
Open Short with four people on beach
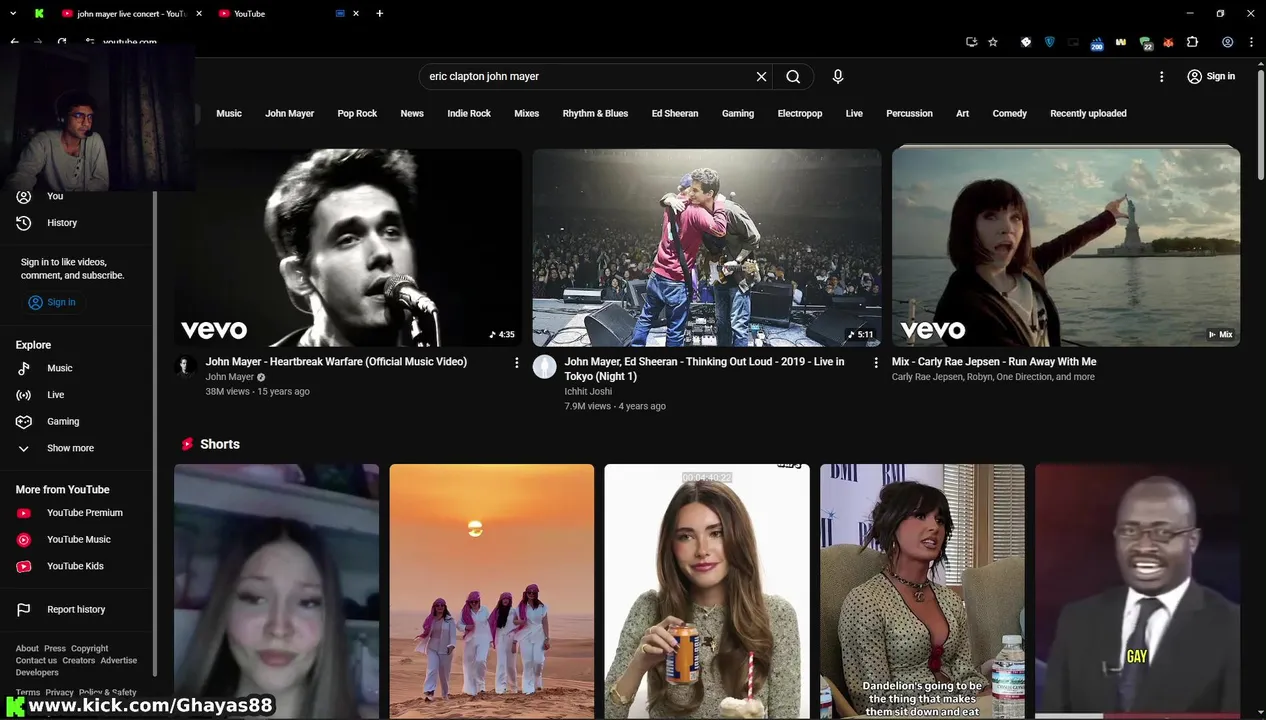coord(492,591)
